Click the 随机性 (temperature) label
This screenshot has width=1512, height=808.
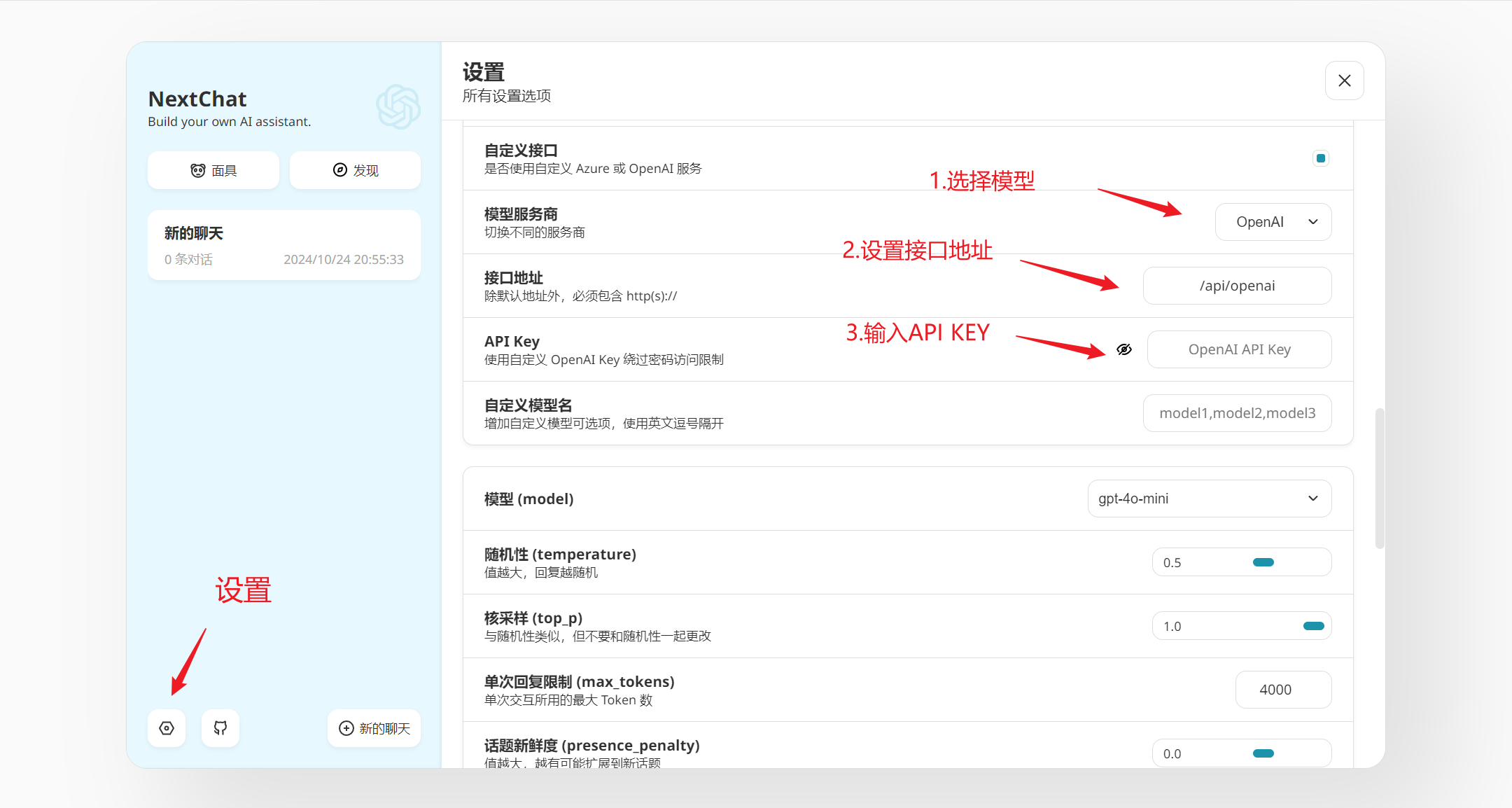[560, 555]
